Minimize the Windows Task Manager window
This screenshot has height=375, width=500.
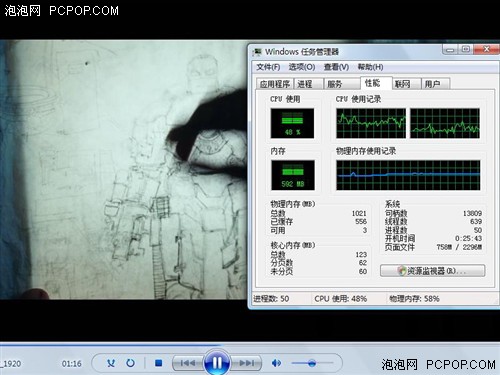(450, 50)
